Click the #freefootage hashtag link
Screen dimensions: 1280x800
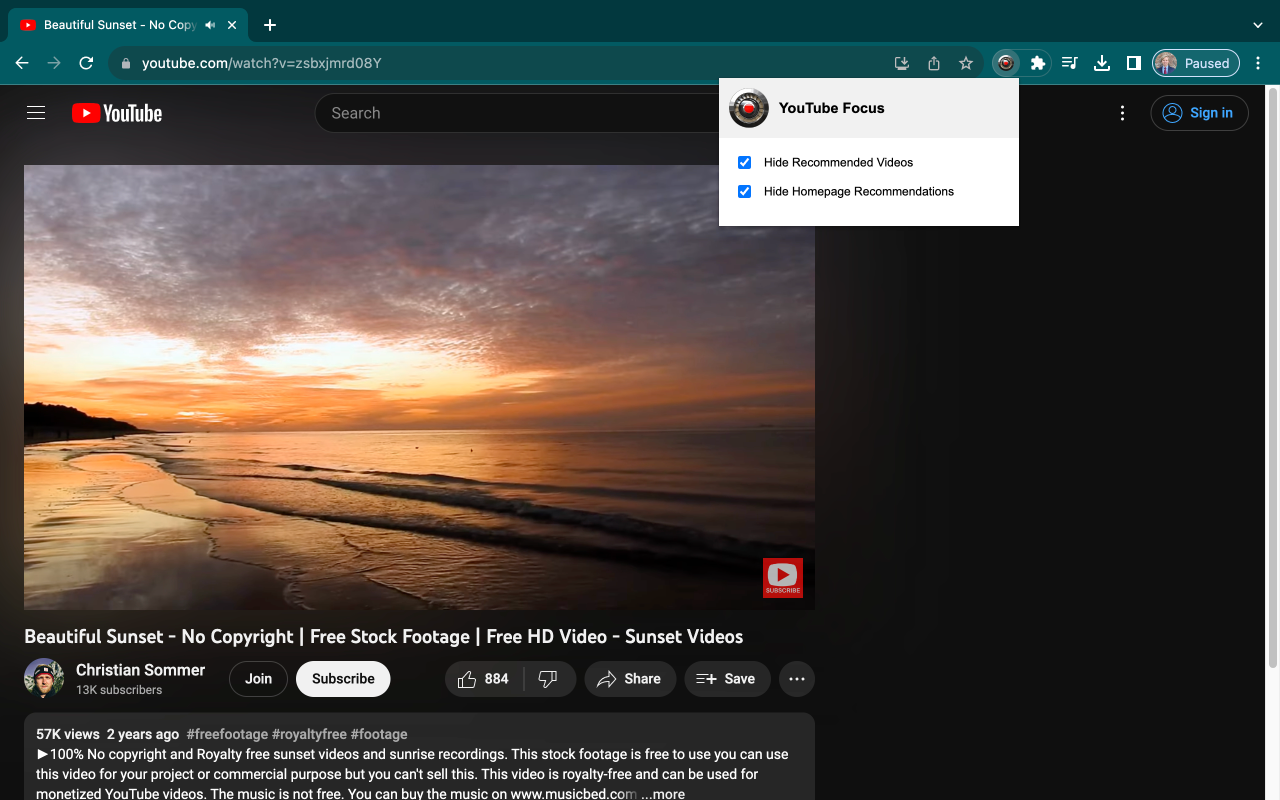pos(227,733)
